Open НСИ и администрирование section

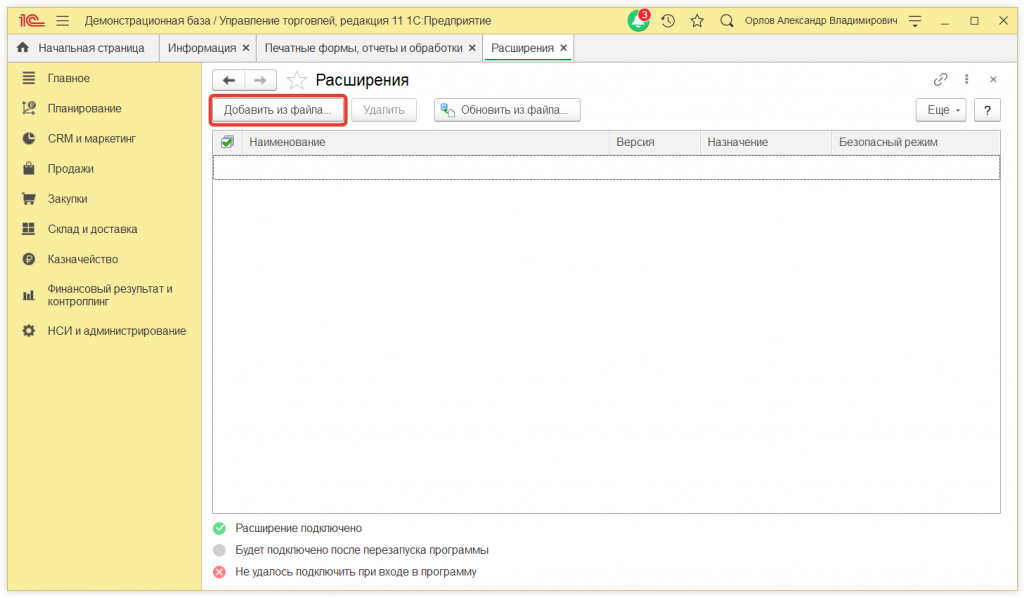click(x=116, y=331)
